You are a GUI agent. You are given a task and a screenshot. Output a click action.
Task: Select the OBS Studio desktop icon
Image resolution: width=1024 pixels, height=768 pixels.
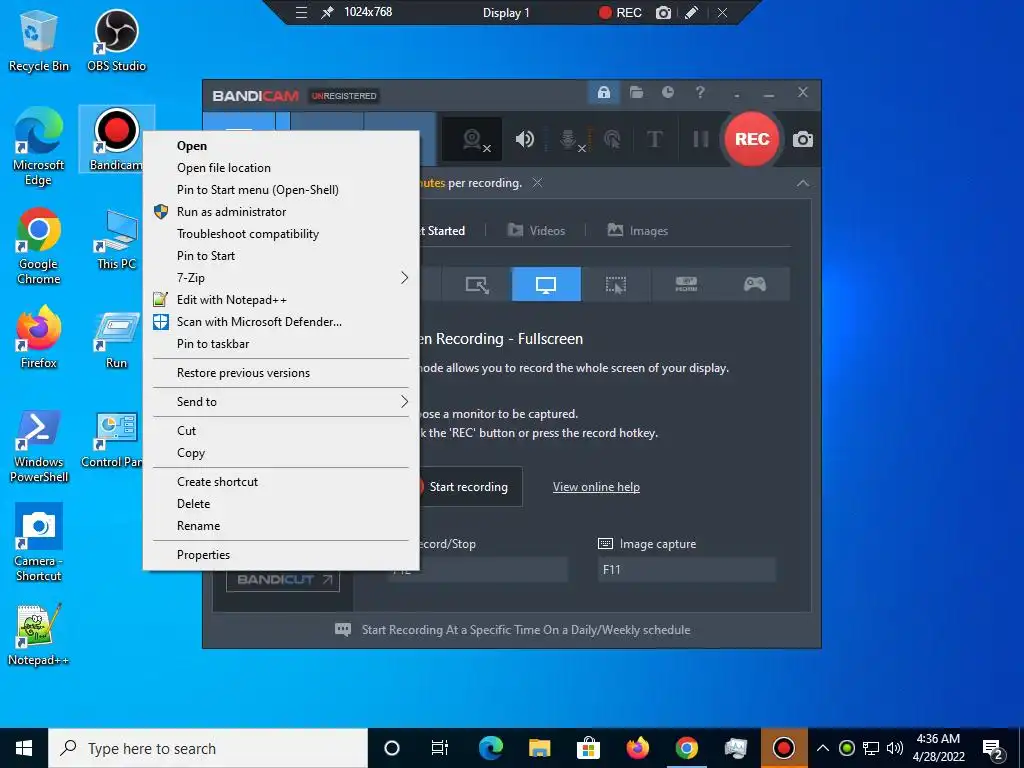click(116, 40)
